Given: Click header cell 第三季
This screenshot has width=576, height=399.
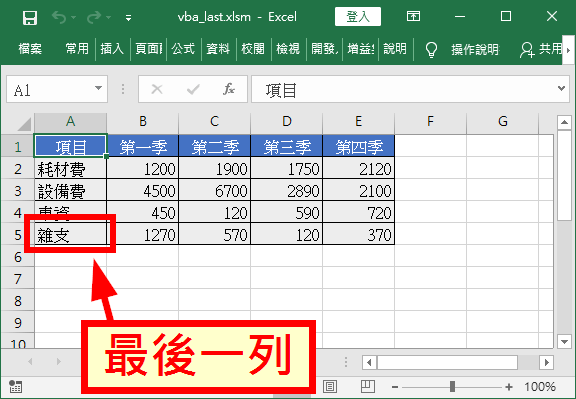Looking at the screenshot, I should pyautogui.click(x=287, y=146).
